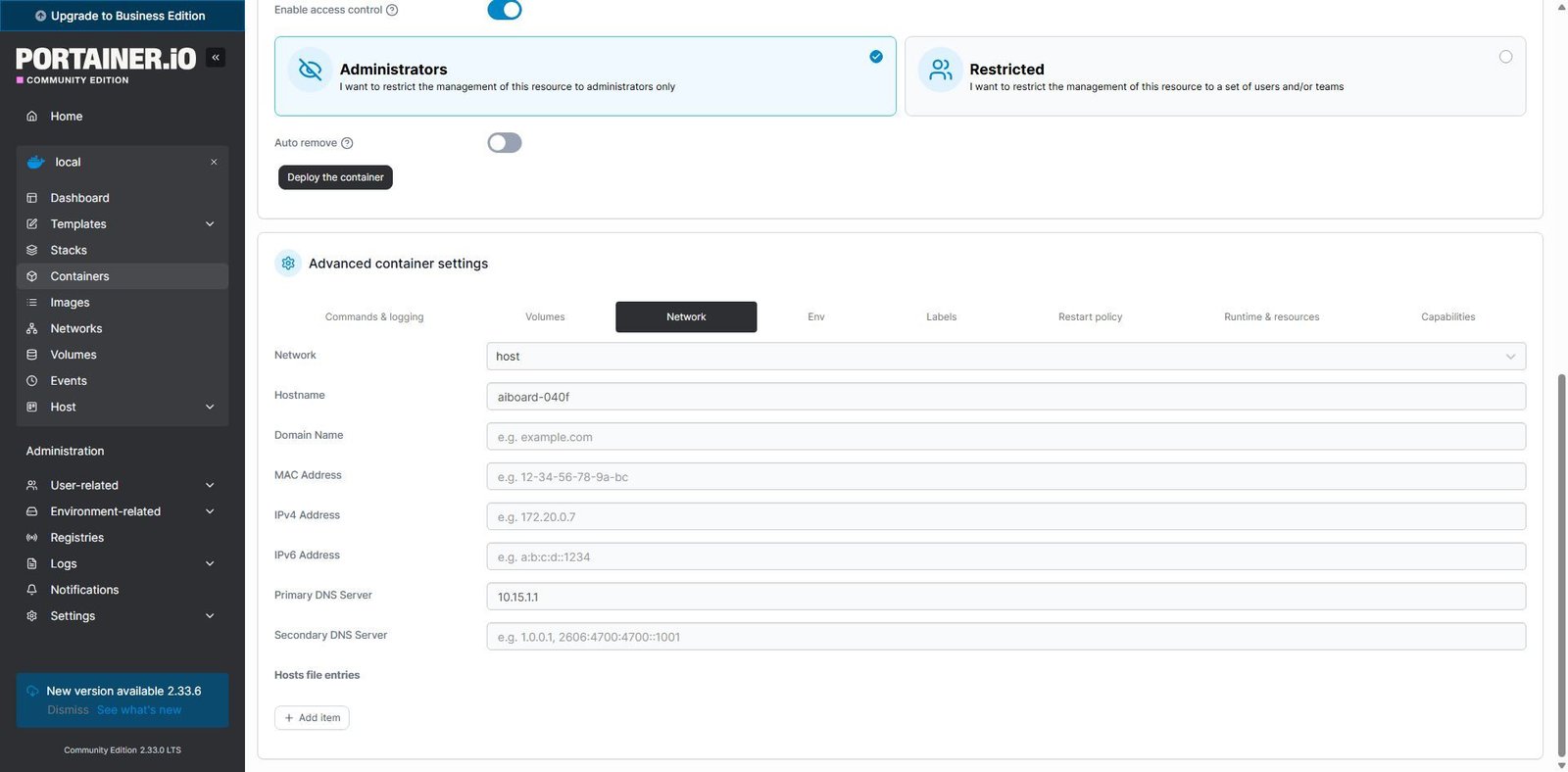The height and width of the screenshot is (772, 1568).
Task: Open the Restart policy tab
Action: click(1090, 317)
